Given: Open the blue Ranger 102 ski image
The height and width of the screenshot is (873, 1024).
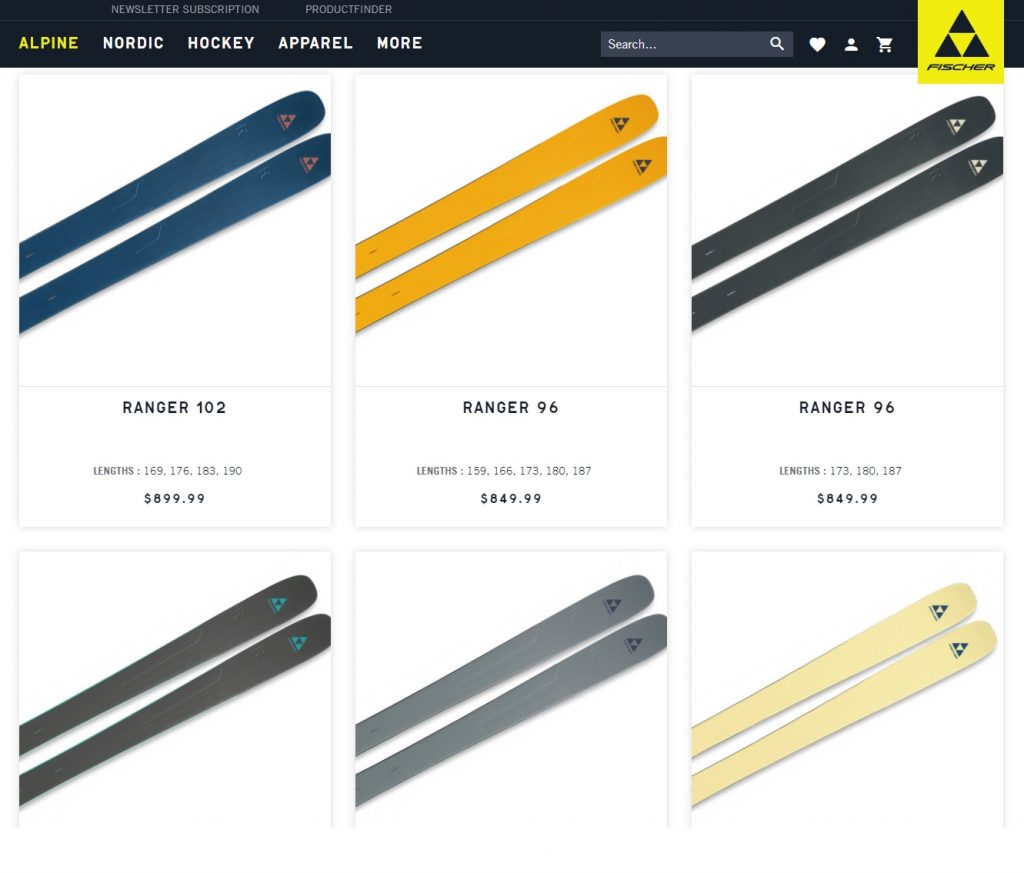Looking at the screenshot, I should (175, 230).
